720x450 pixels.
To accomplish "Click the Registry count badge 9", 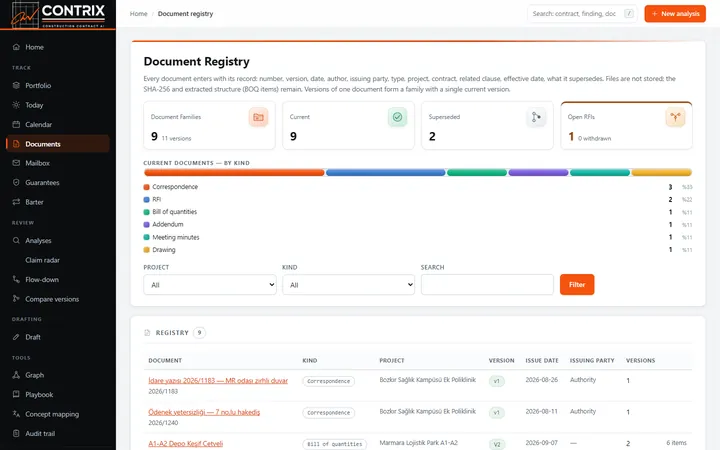I will (x=199, y=332).
